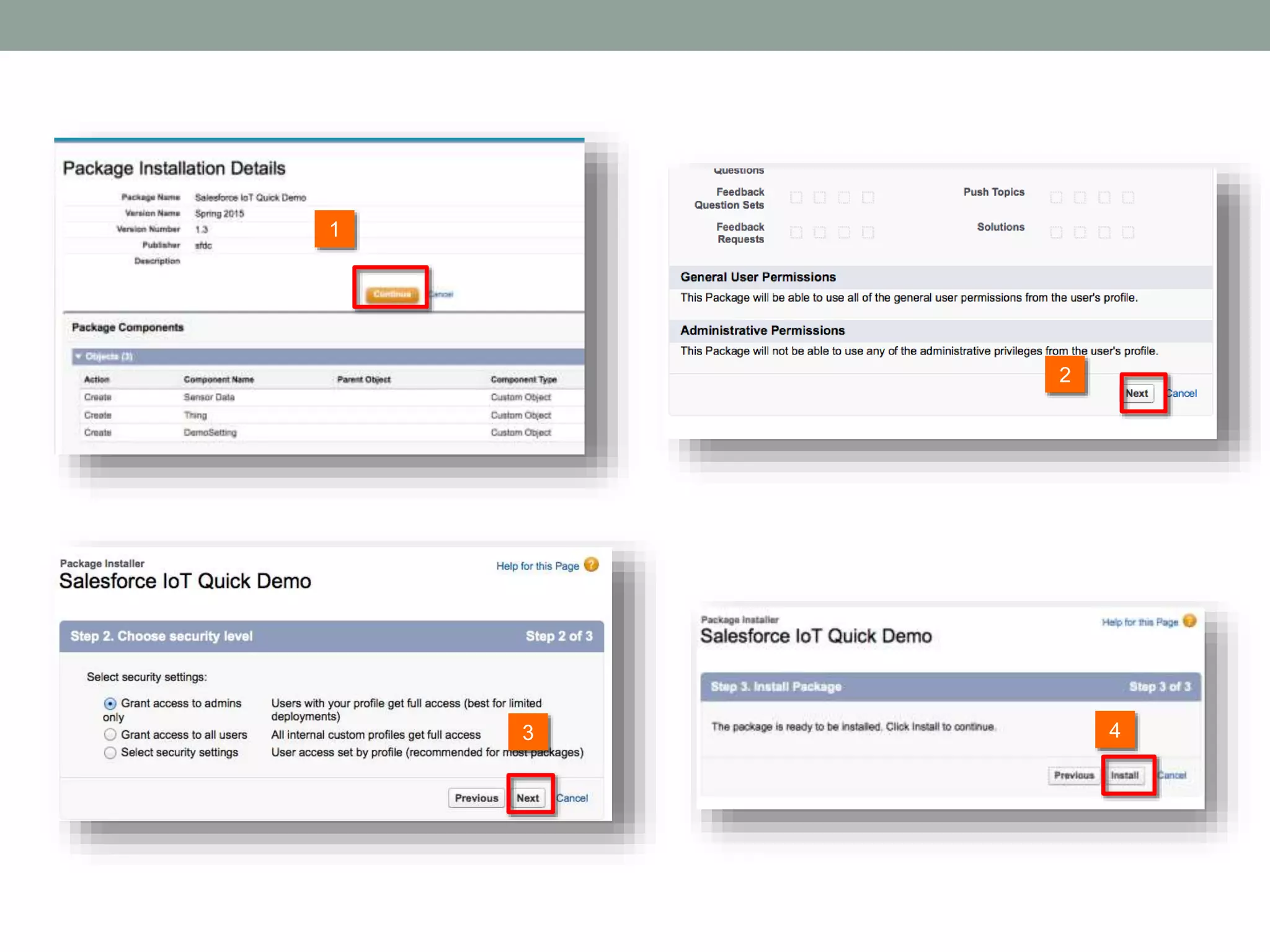Tick the first Solutions checkbox
1270x952 pixels.
1056,232
